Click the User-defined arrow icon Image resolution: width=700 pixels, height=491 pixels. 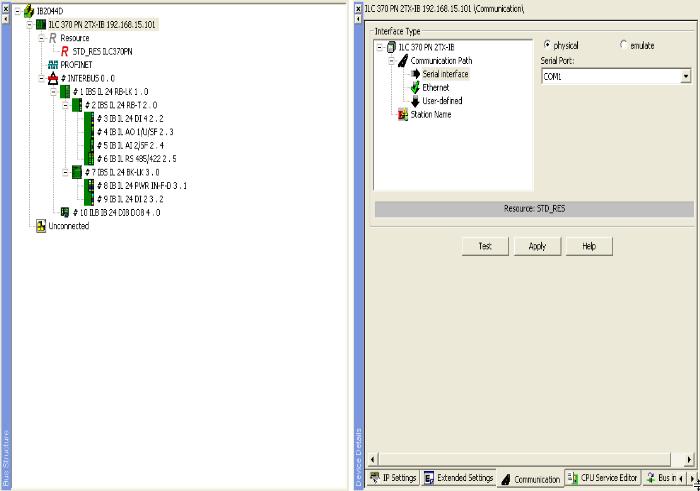point(415,101)
